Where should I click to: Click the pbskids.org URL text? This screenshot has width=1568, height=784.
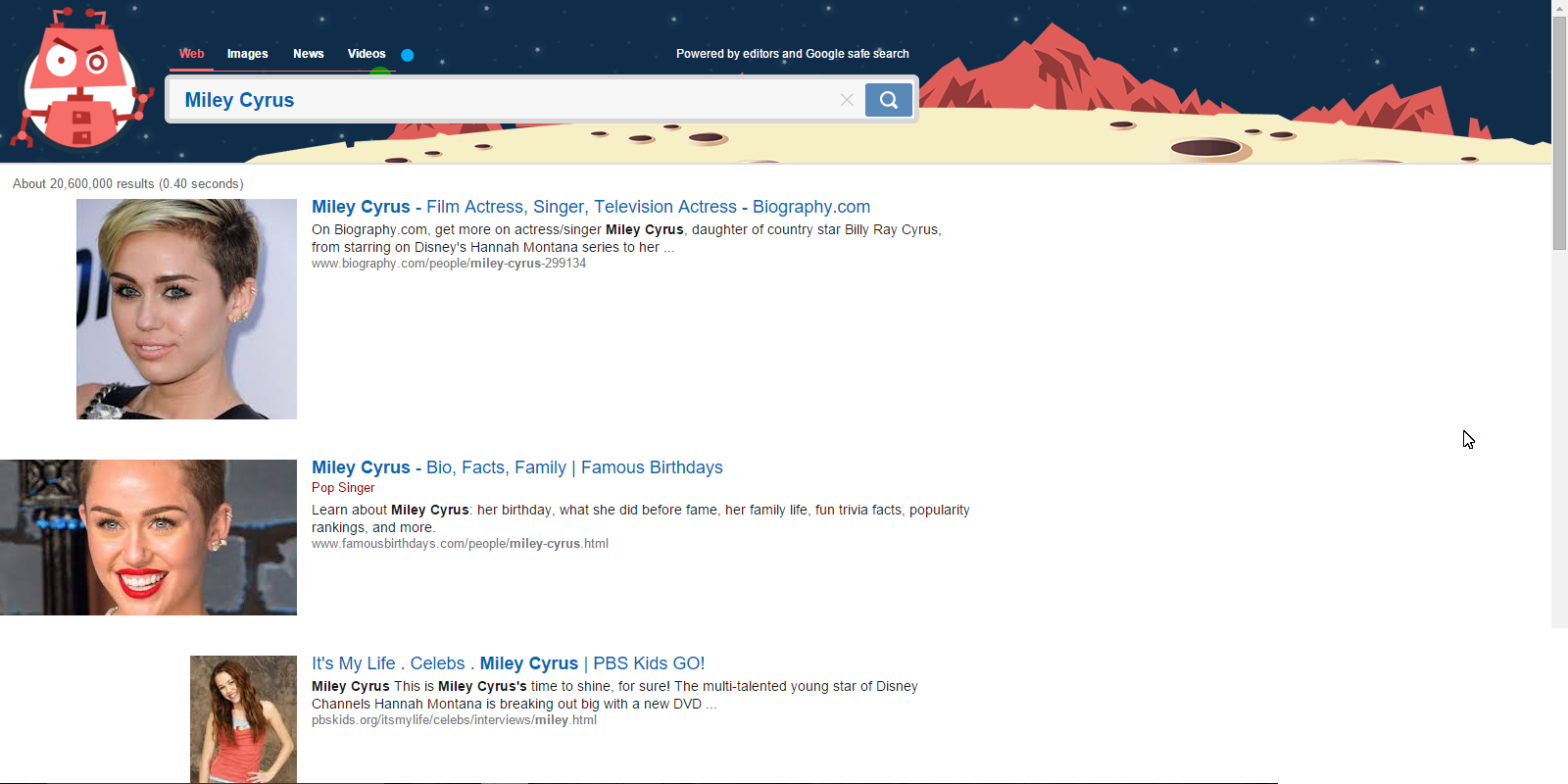click(x=454, y=720)
